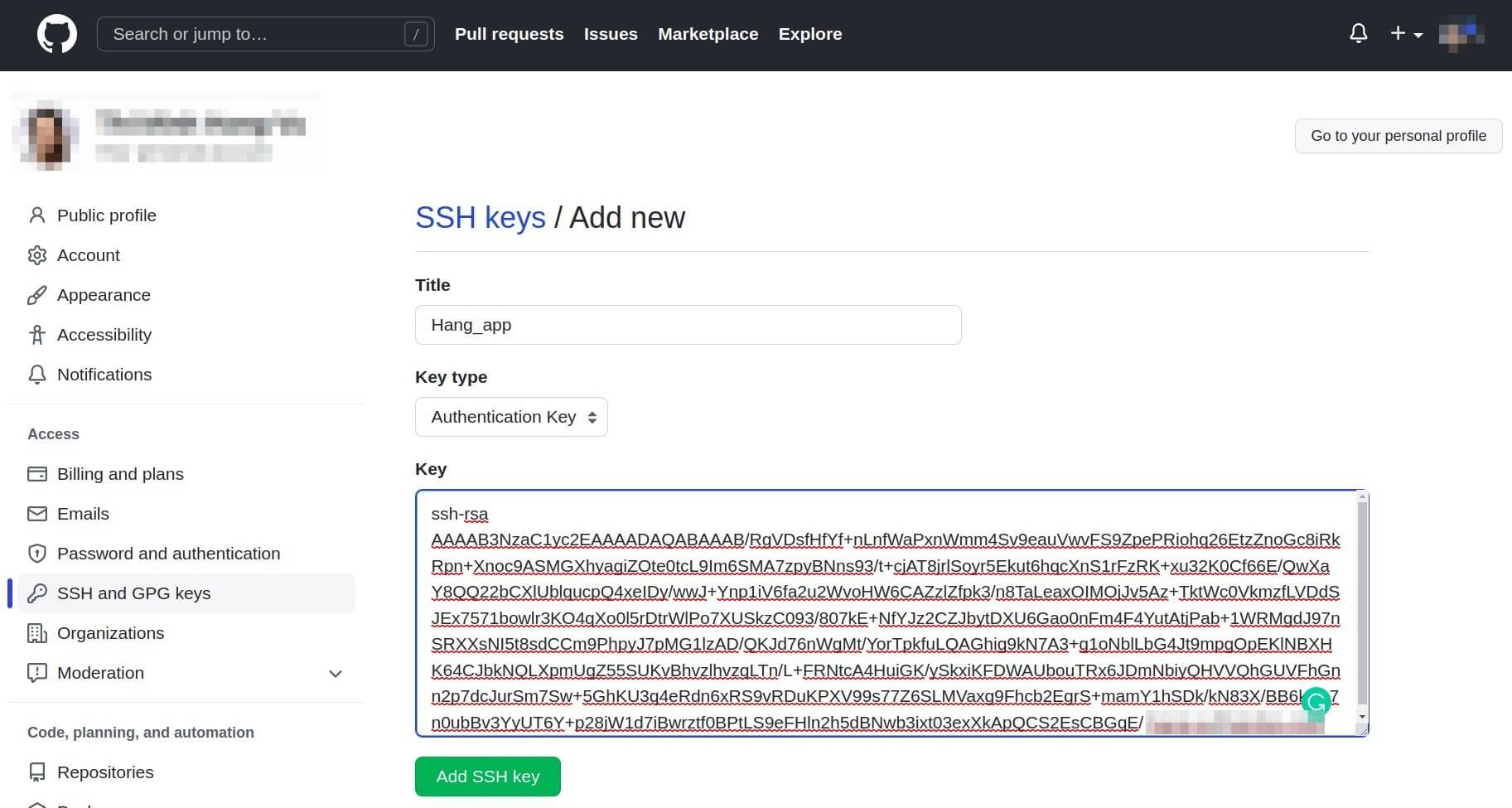Click inside the Title input field
The image size is (1512, 808).
(688, 325)
